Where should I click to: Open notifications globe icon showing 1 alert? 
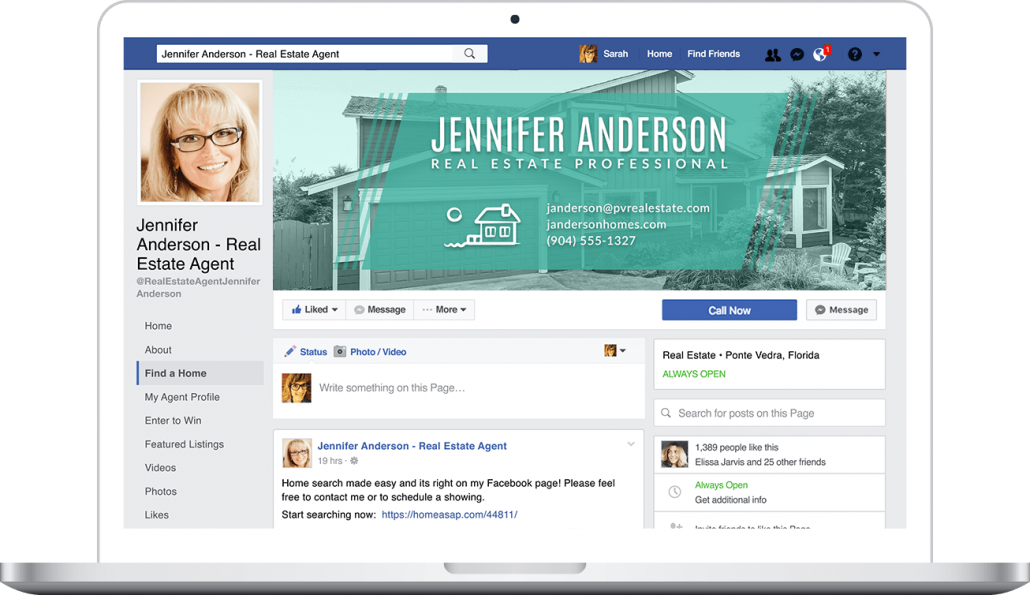[819, 54]
